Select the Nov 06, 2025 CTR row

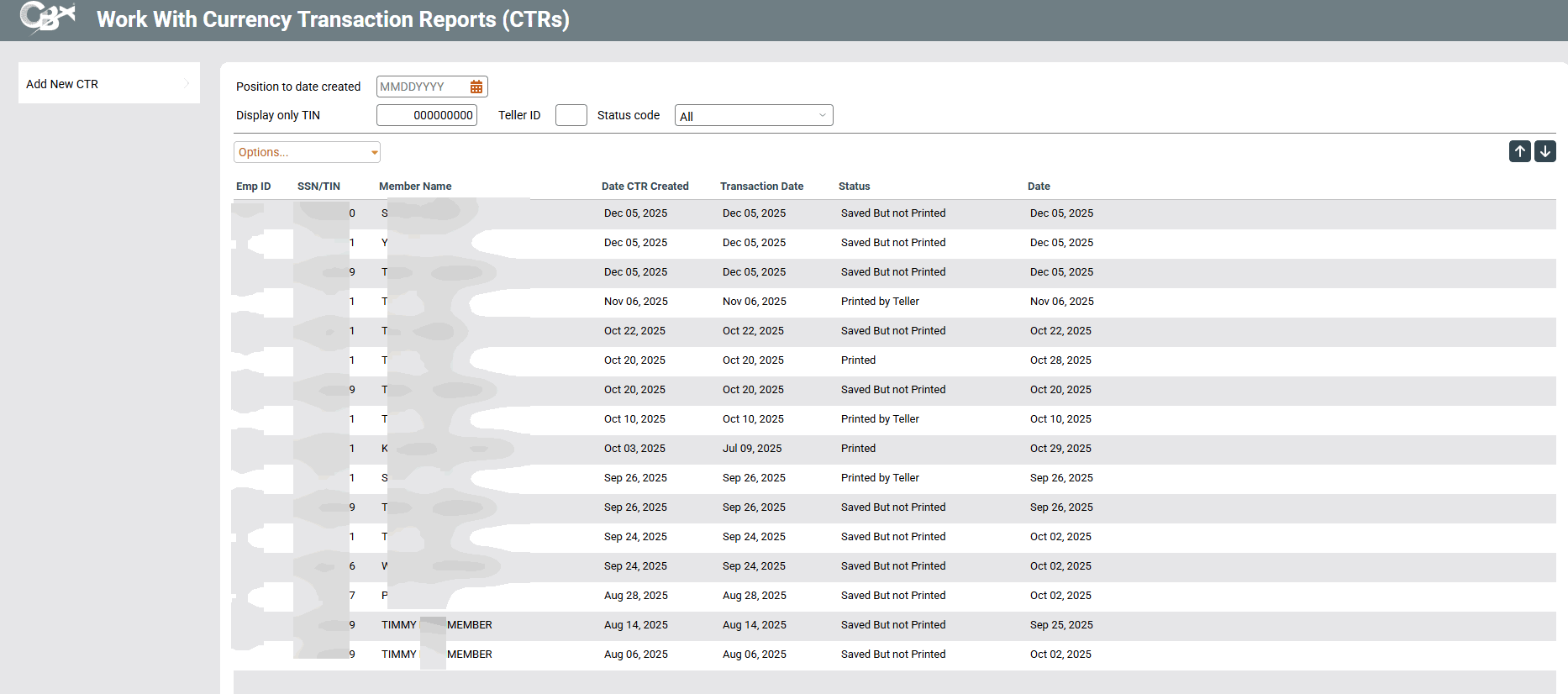[635, 302]
